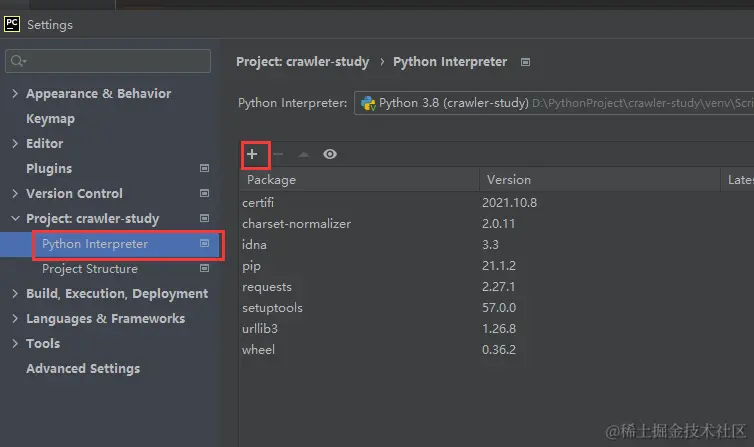Select the Tools tree item

[43, 343]
